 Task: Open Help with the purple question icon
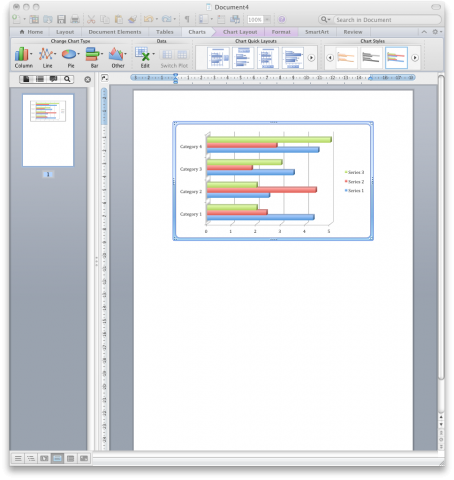(x=282, y=19)
